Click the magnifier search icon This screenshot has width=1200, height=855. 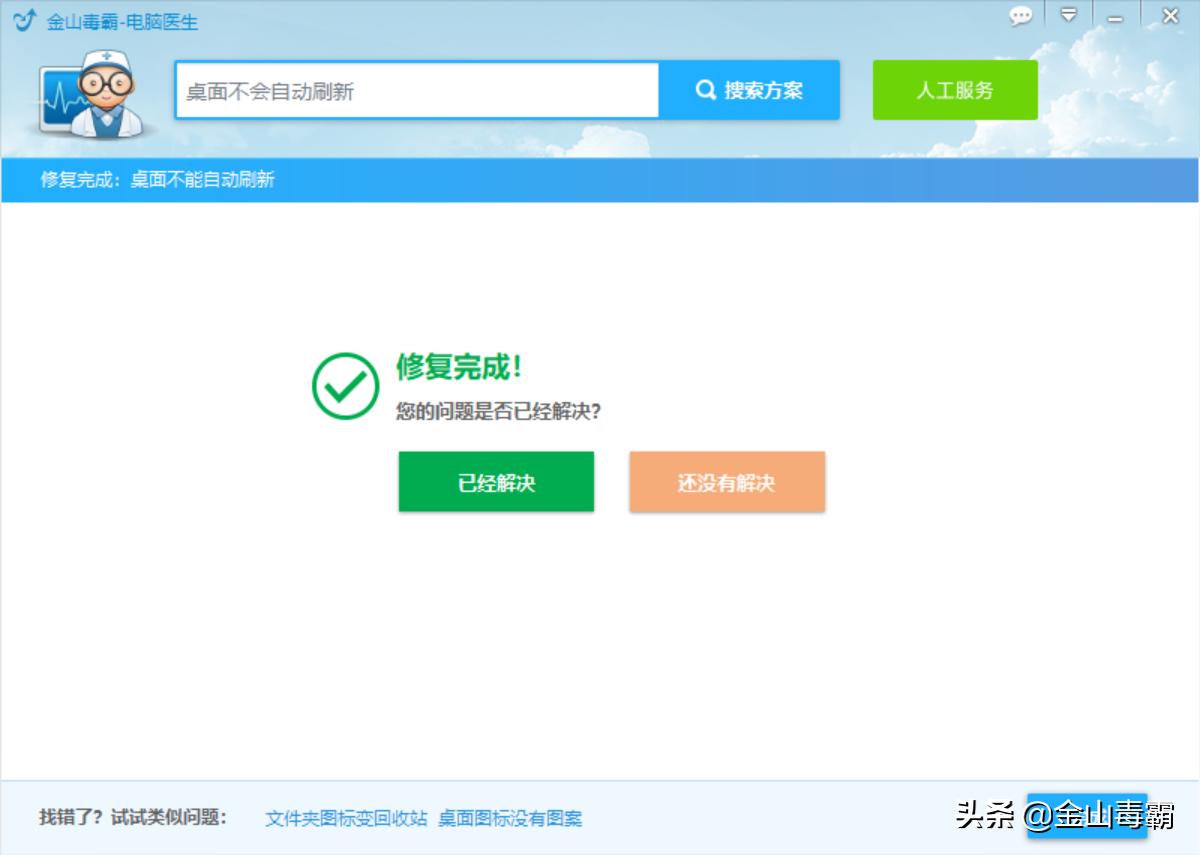click(x=706, y=89)
